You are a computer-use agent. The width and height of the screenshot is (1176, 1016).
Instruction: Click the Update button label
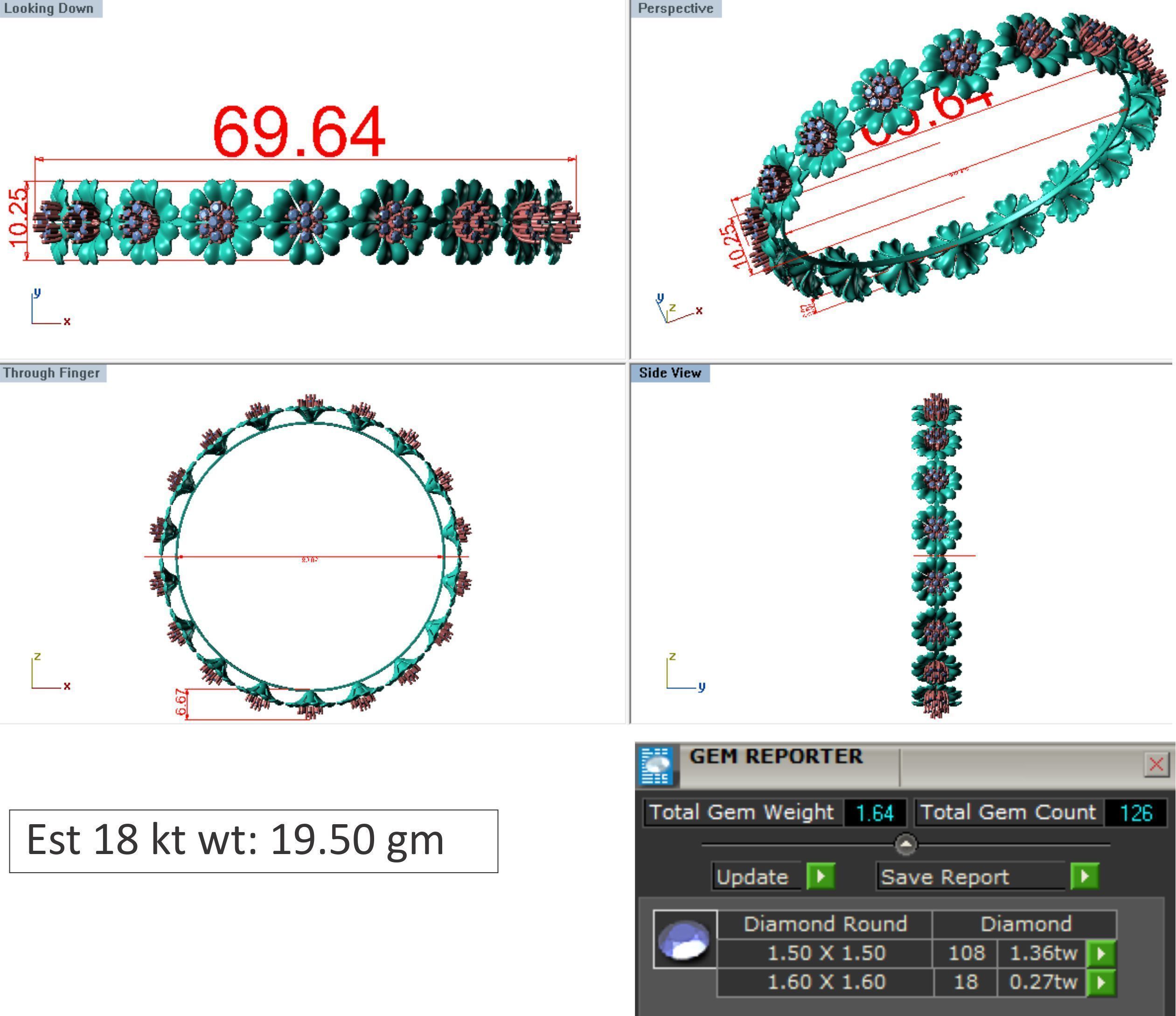[752, 877]
